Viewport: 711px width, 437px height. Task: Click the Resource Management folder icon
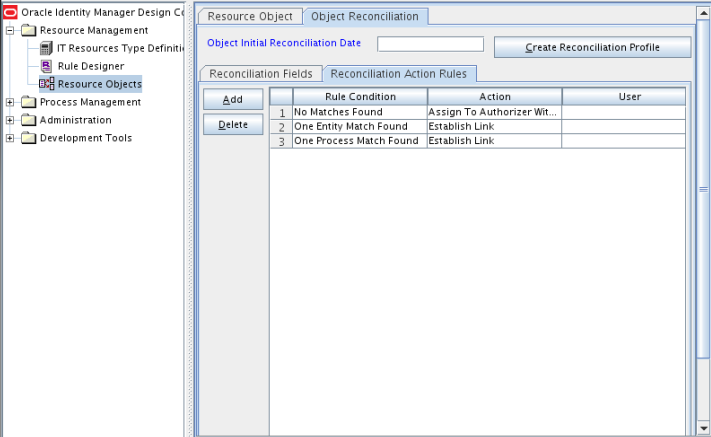(29, 30)
